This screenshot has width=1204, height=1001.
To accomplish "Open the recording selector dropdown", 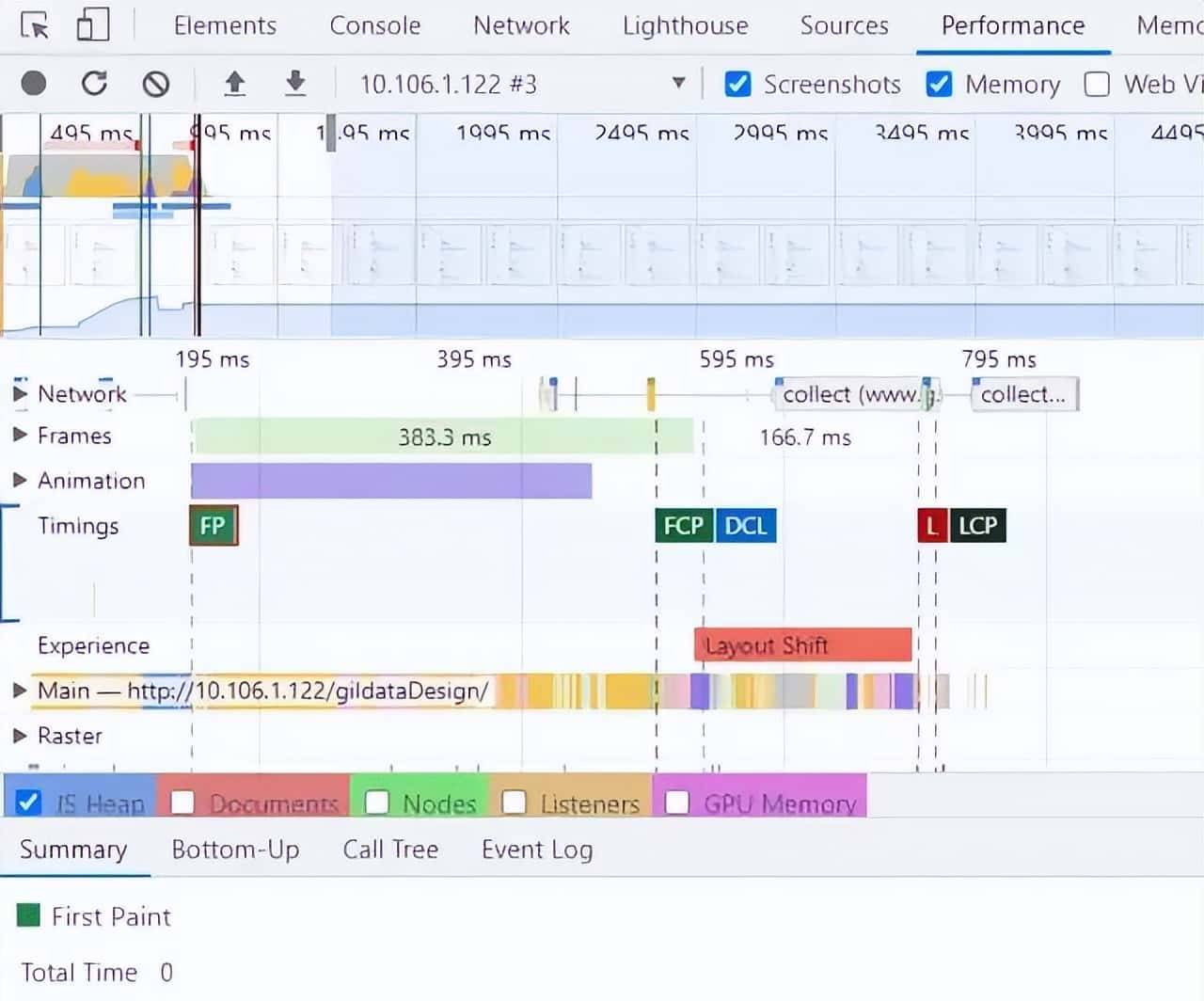I will point(678,84).
